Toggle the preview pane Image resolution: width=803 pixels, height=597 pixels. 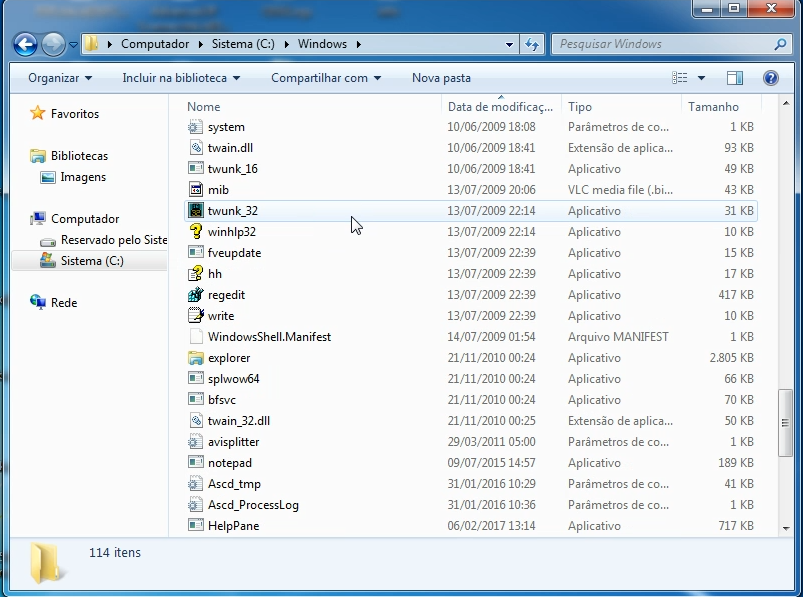point(735,78)
